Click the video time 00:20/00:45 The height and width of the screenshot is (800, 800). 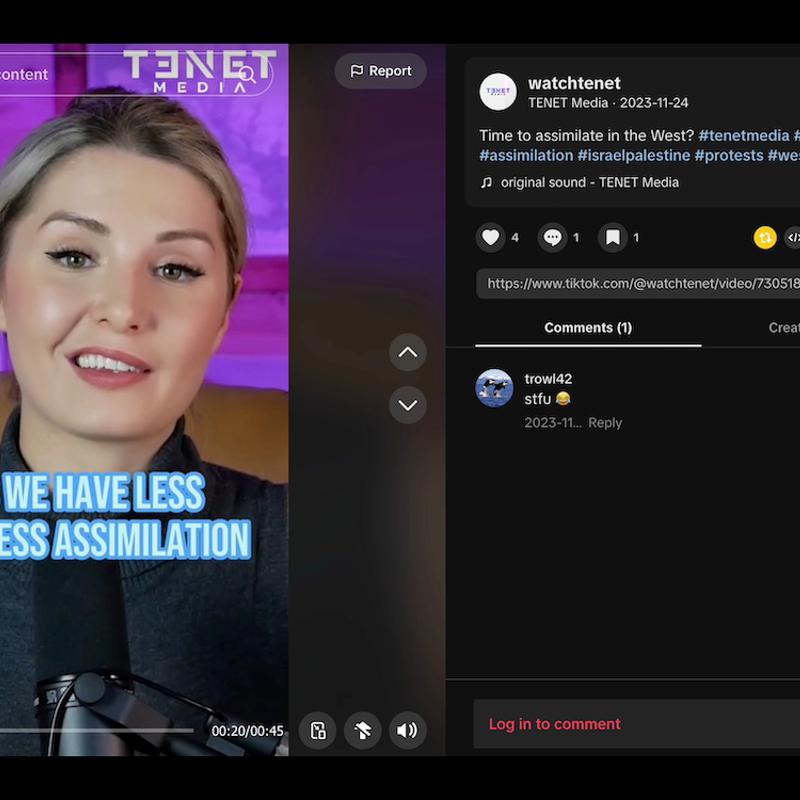[x=247, y=731]
